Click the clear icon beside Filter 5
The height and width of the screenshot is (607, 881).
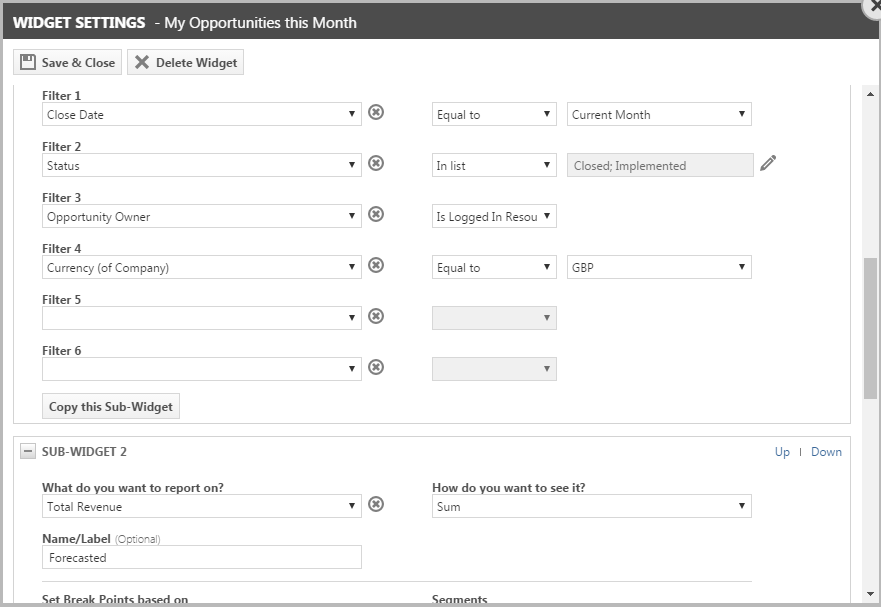coord(376,316)
